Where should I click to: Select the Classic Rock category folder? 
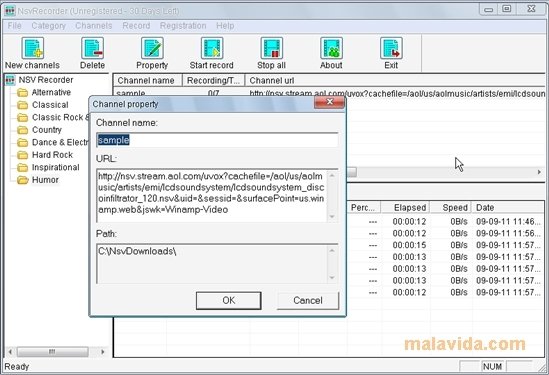(x=60, y=117)
